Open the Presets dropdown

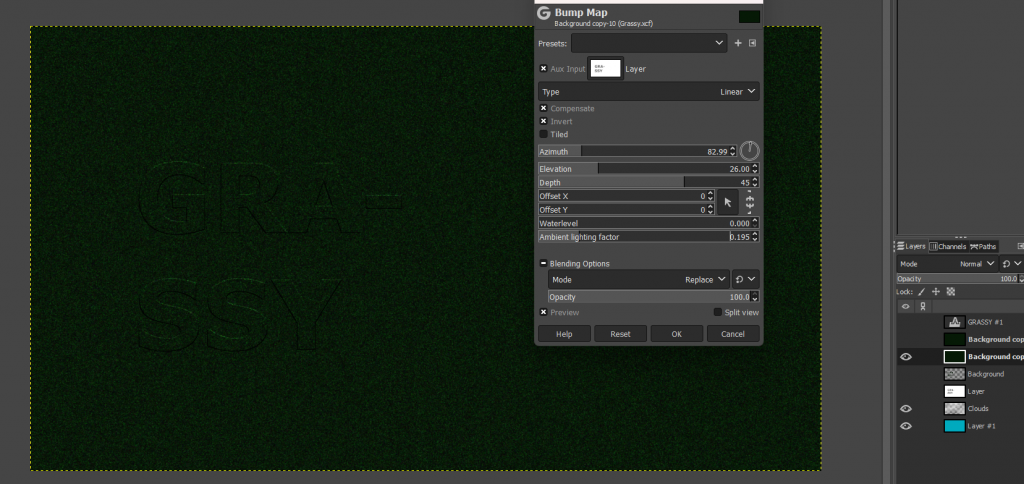click(x=649, y=43)
